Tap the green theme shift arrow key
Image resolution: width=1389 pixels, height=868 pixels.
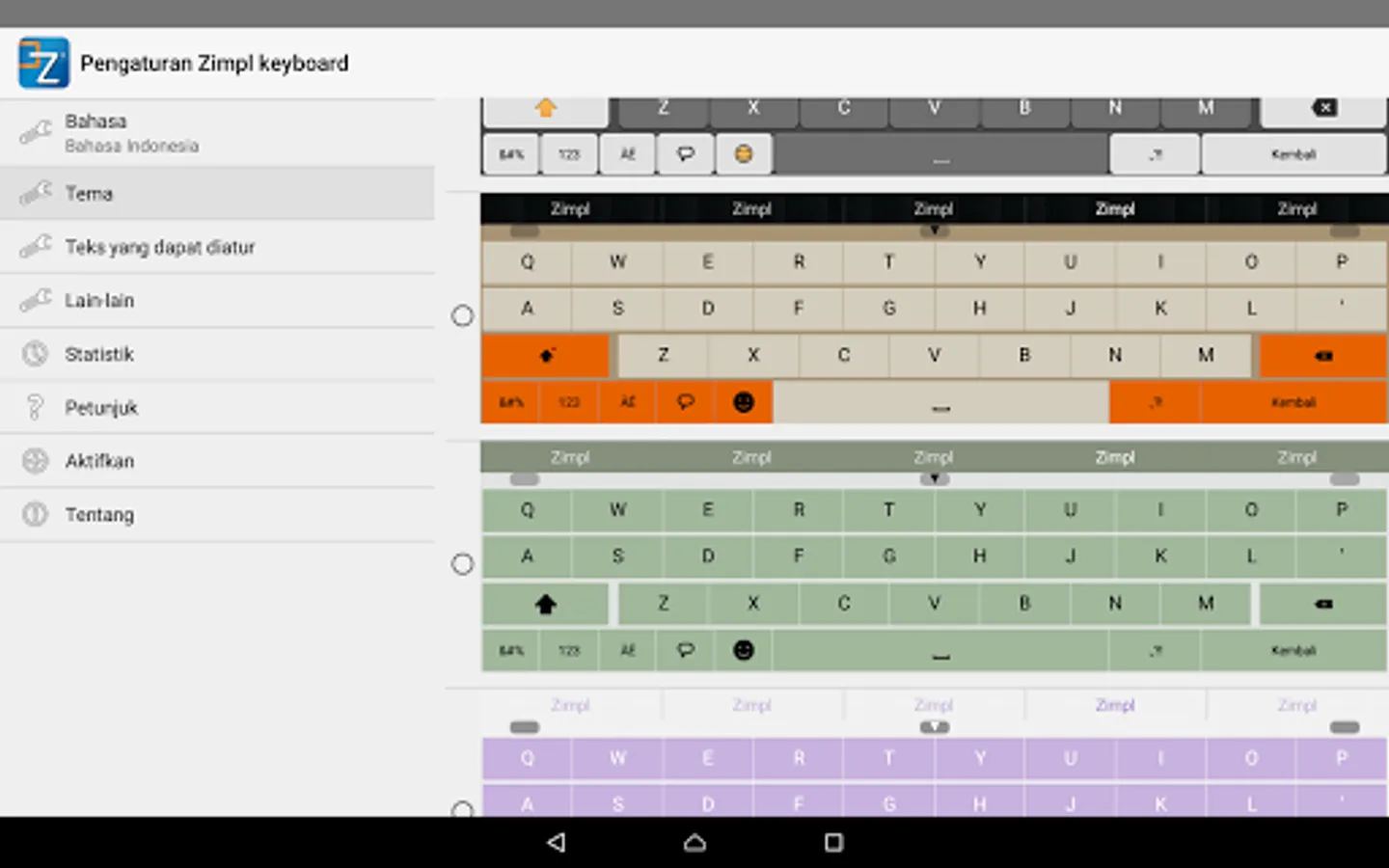point(546,604)
